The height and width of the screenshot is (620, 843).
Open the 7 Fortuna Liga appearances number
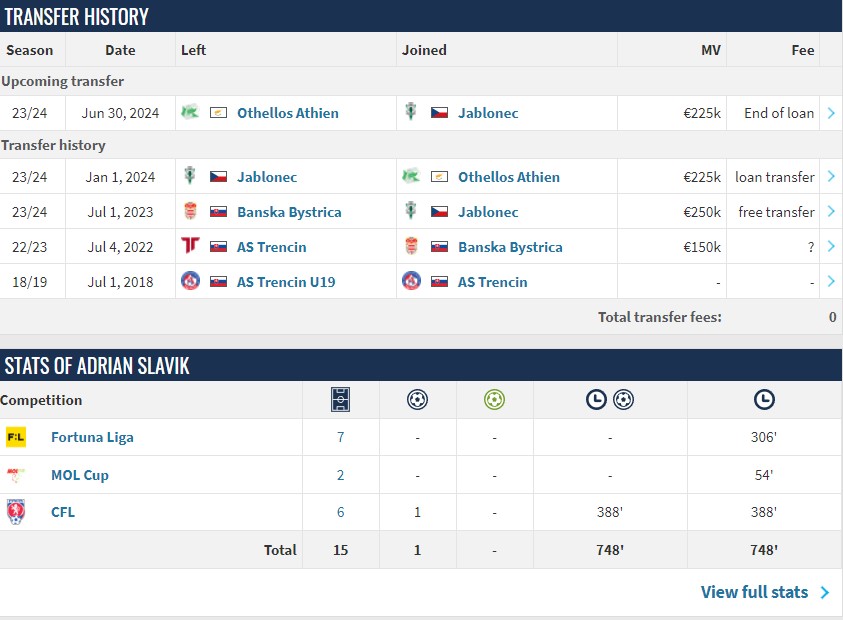(x=340, y=437)
